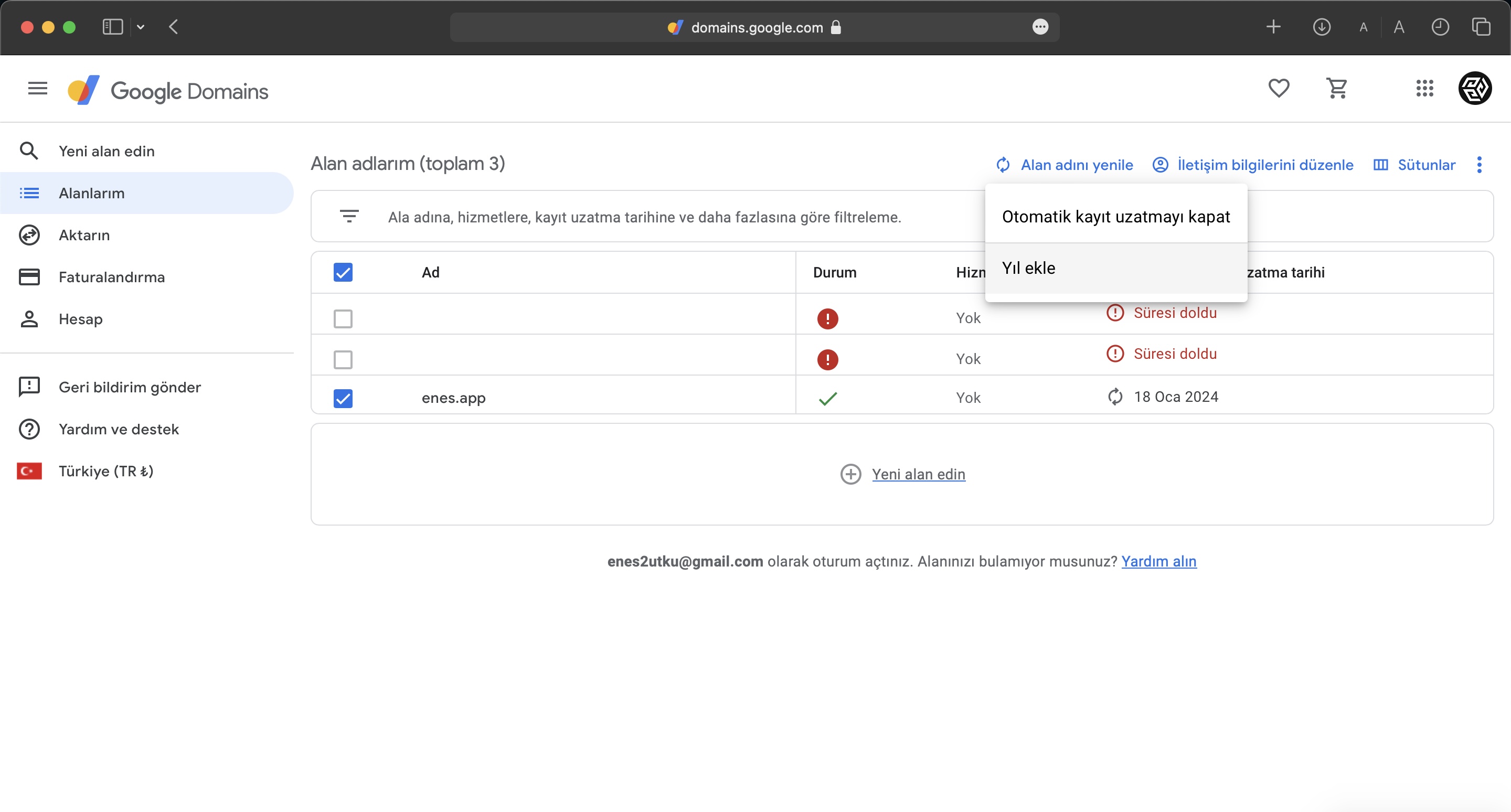1511x812 pixels.
Task: Decrease text size with small A
Action: 1363,28
